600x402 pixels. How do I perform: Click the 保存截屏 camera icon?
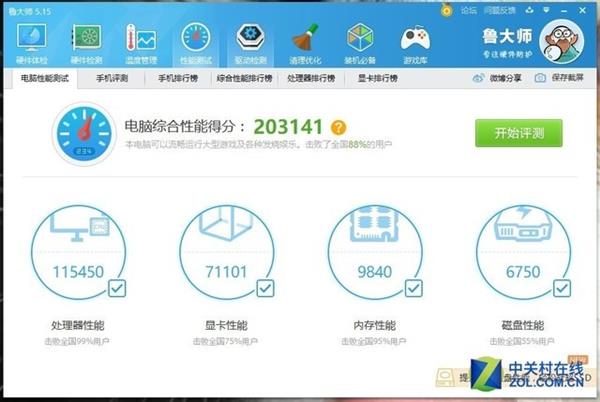pyautogui.click(x=540, y=78)
